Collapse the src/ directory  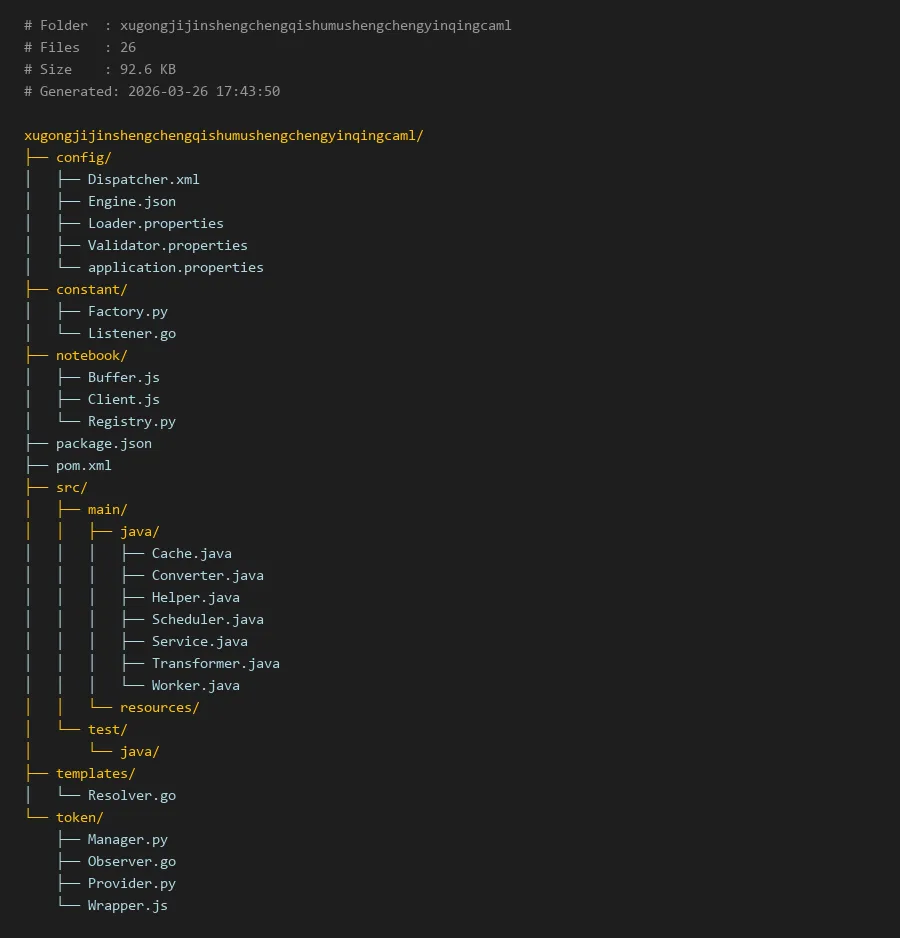click(71, 487)
